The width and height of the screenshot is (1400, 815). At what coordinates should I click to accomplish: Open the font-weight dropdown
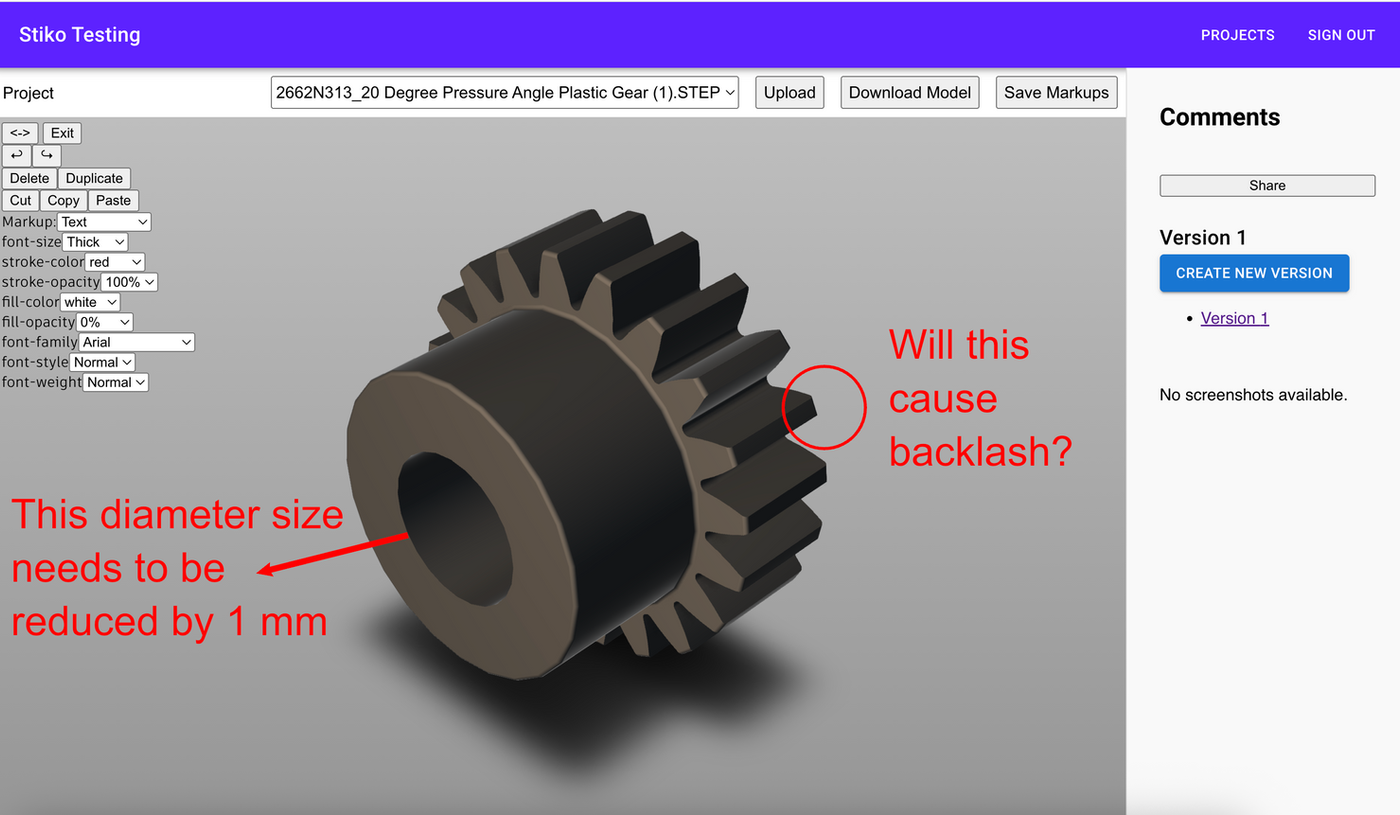pos(115,382)
